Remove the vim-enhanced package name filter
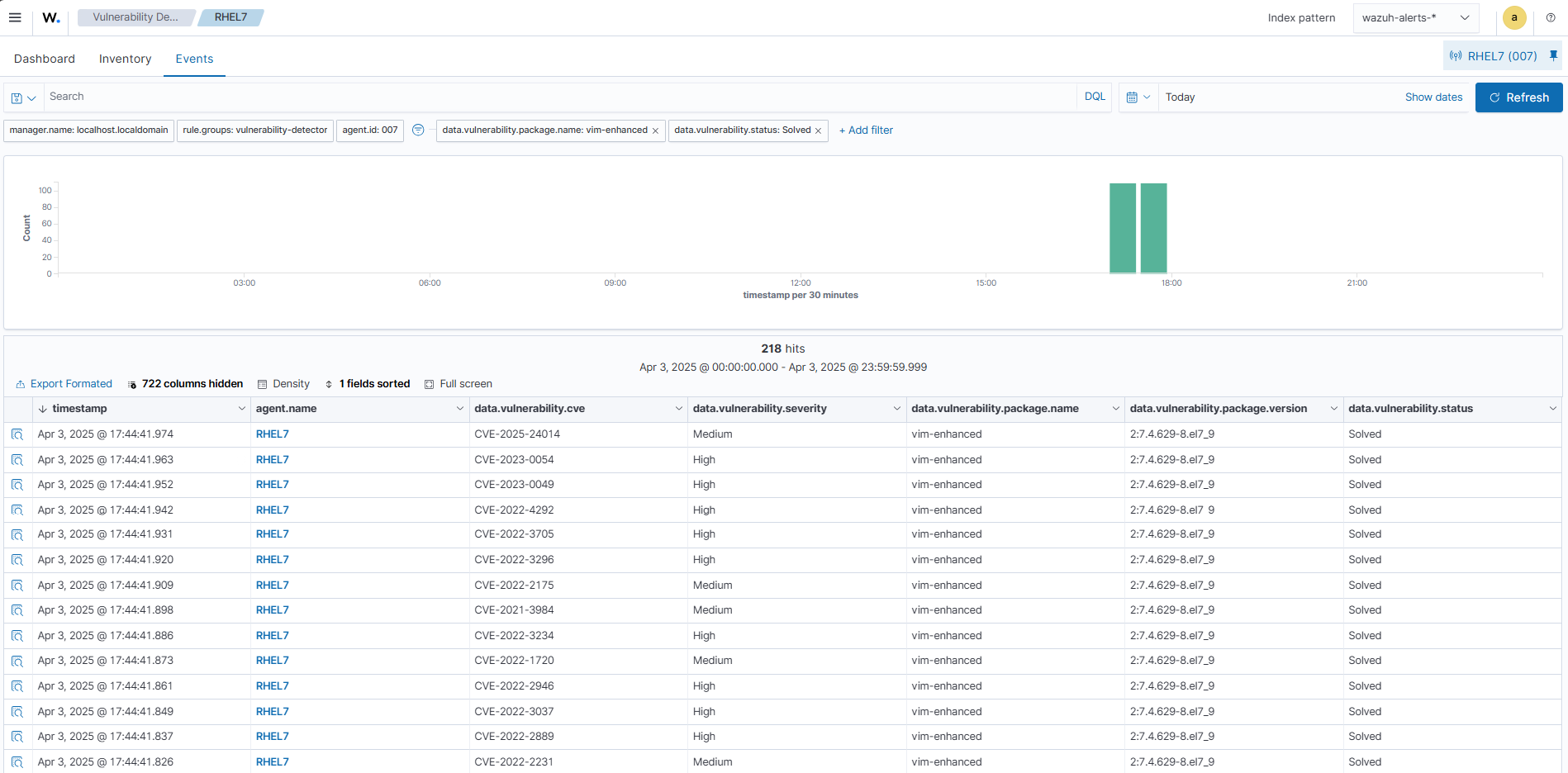Viewport: 1568px width, 773px height. point(655,130)
